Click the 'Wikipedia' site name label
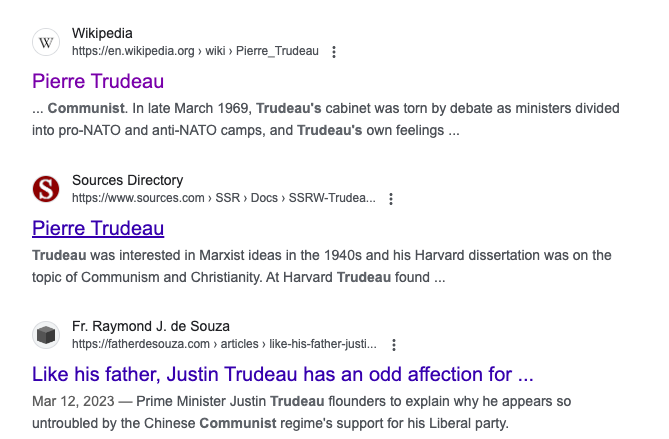 [x=102, y=33]
